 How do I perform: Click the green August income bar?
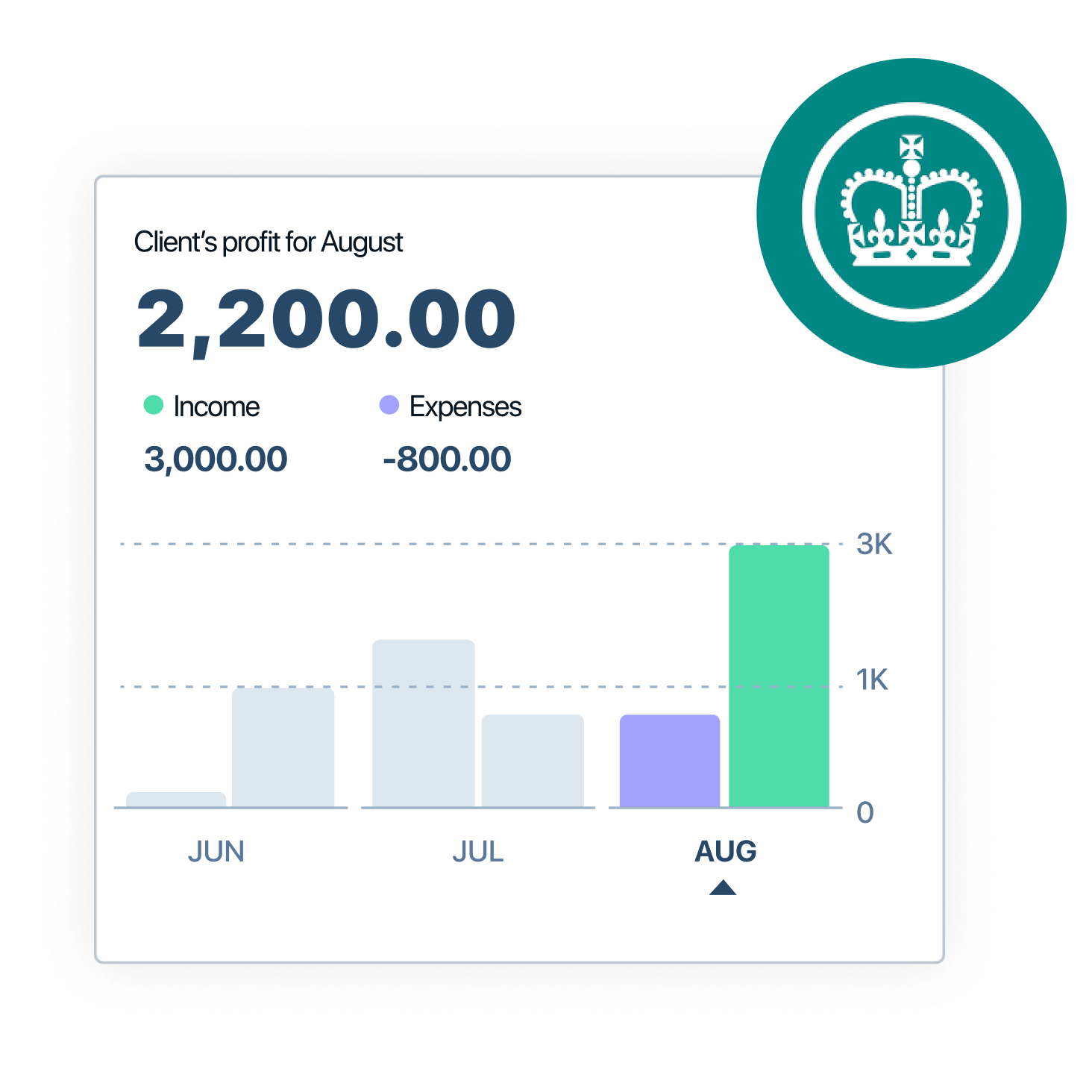click(779, 677)
